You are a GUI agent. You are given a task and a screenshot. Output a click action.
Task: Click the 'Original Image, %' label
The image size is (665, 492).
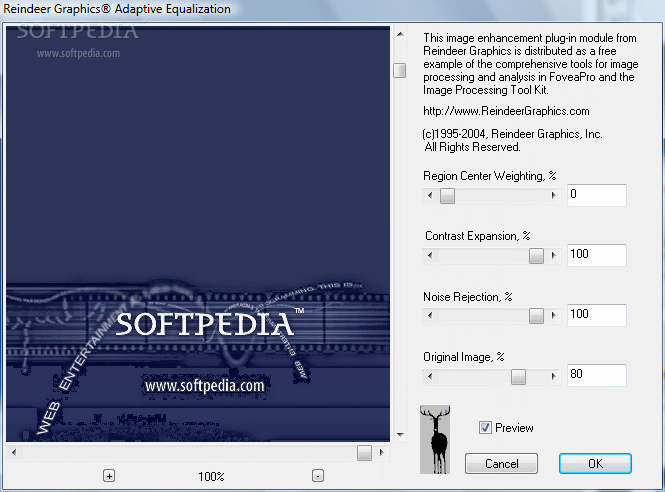click(464, 357)
